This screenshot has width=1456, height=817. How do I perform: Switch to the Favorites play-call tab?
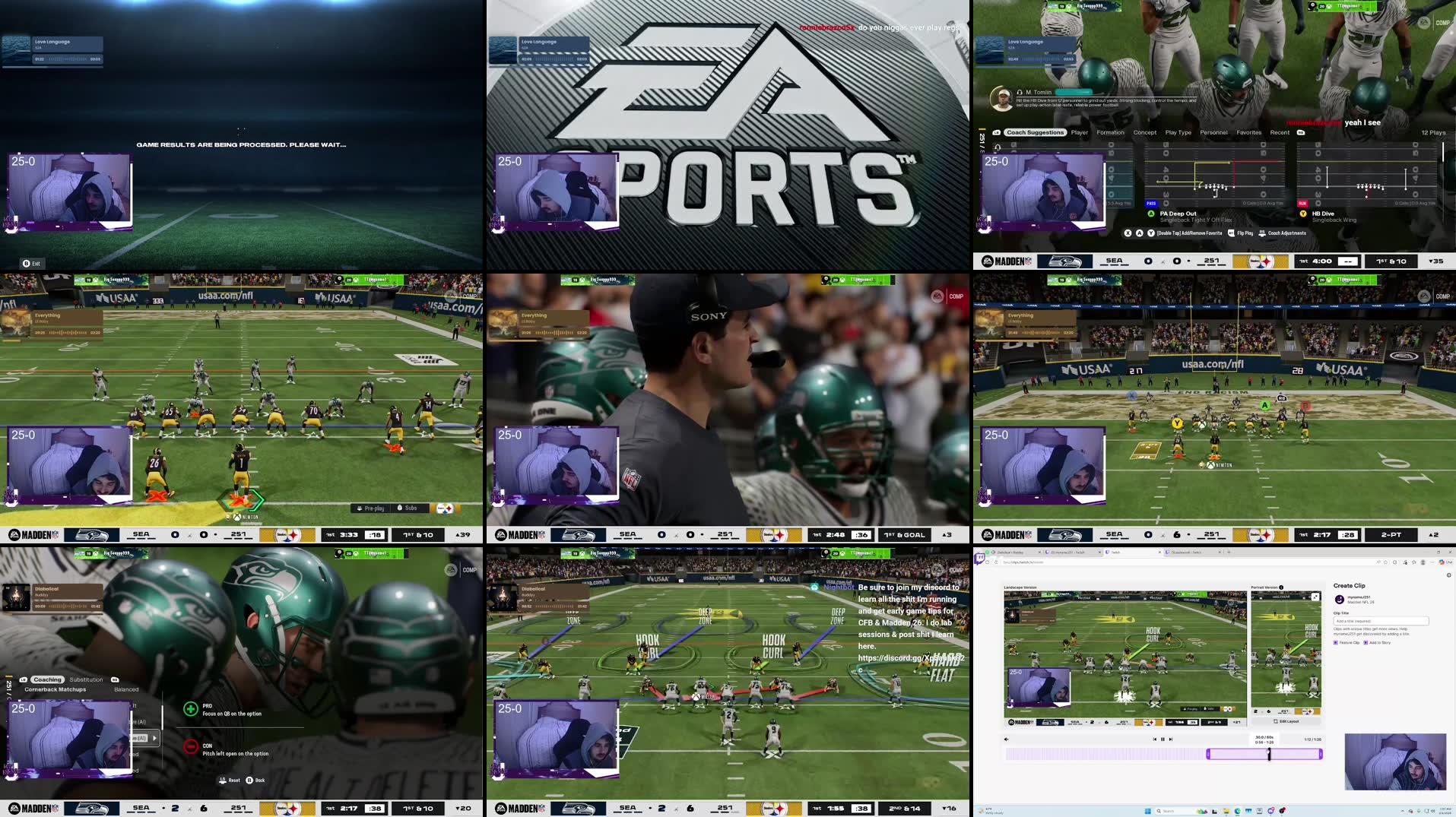[1249, 132]
